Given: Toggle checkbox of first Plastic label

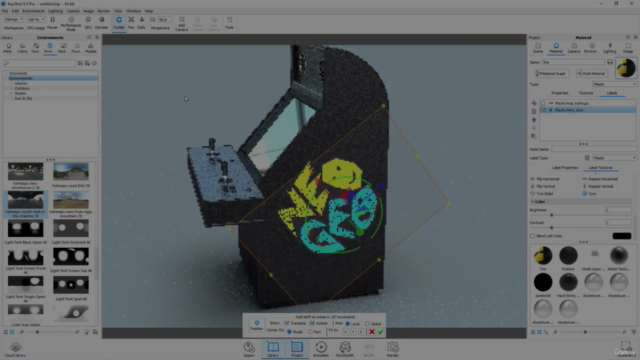Looking at the screenshot, I should (x=543, y=103).
